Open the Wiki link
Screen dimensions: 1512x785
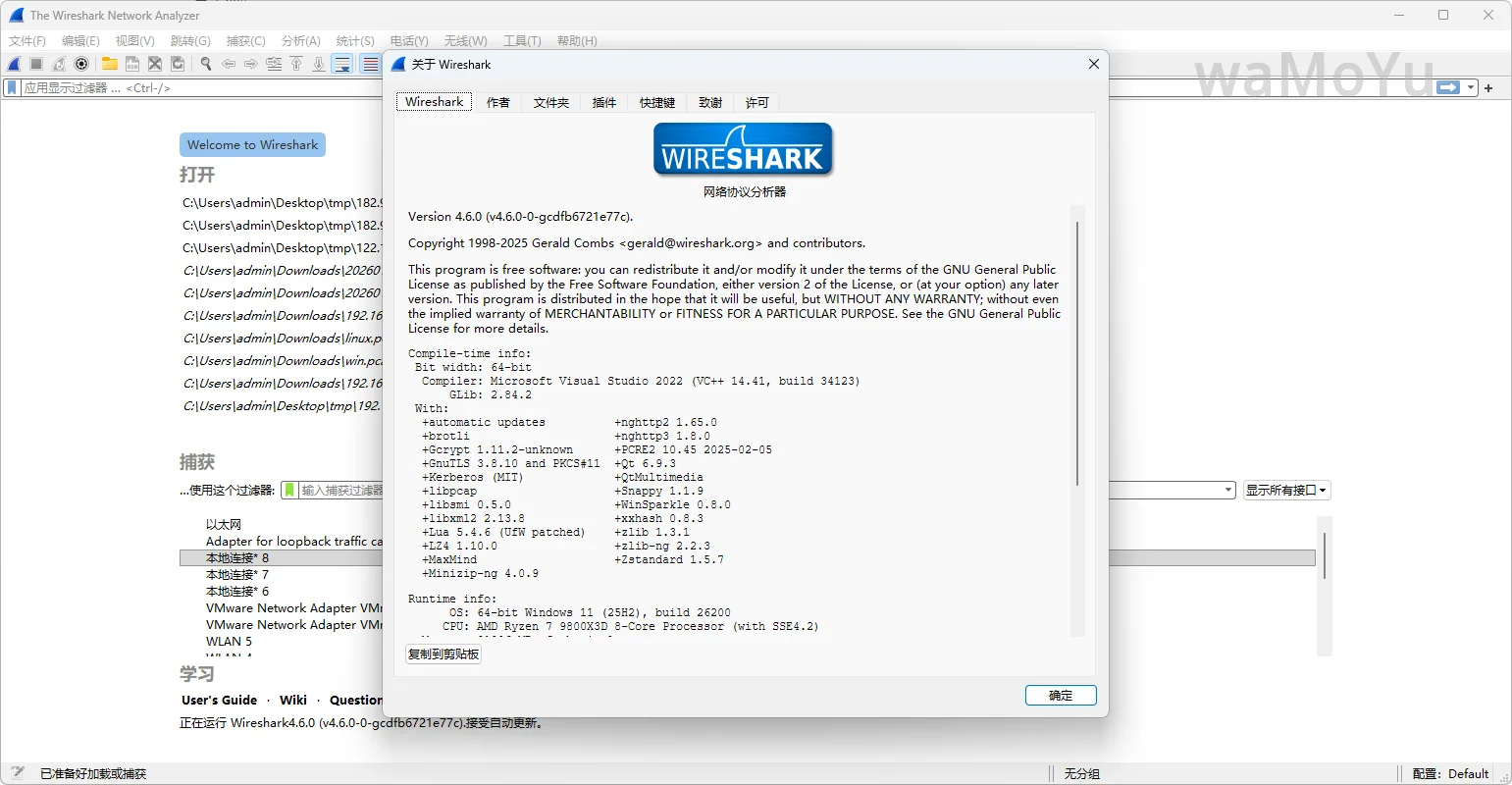coord(293,700)
